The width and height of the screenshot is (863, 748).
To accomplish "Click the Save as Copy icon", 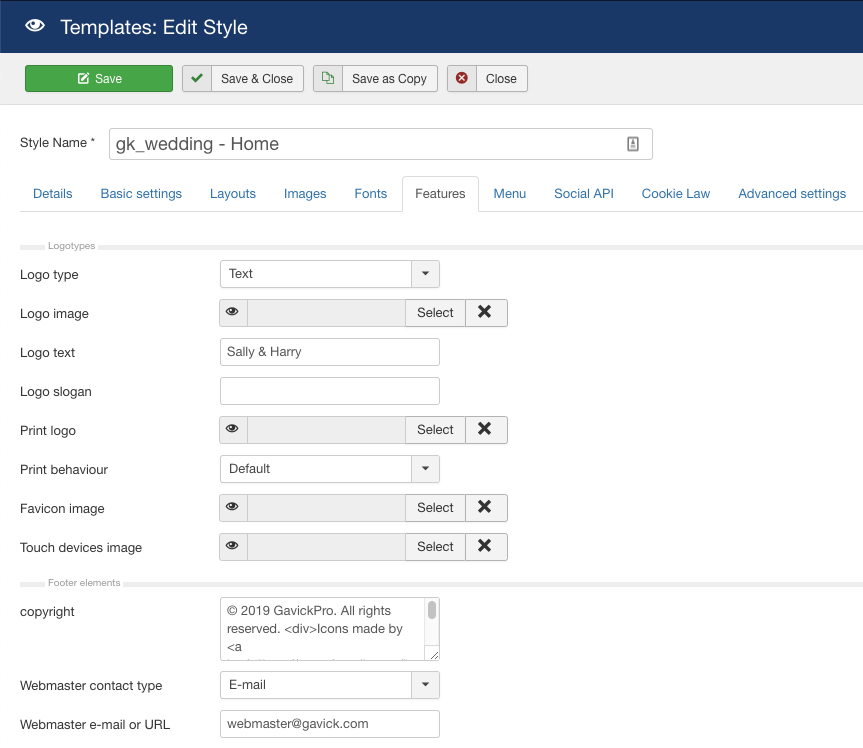I will [x=328, y=79].
